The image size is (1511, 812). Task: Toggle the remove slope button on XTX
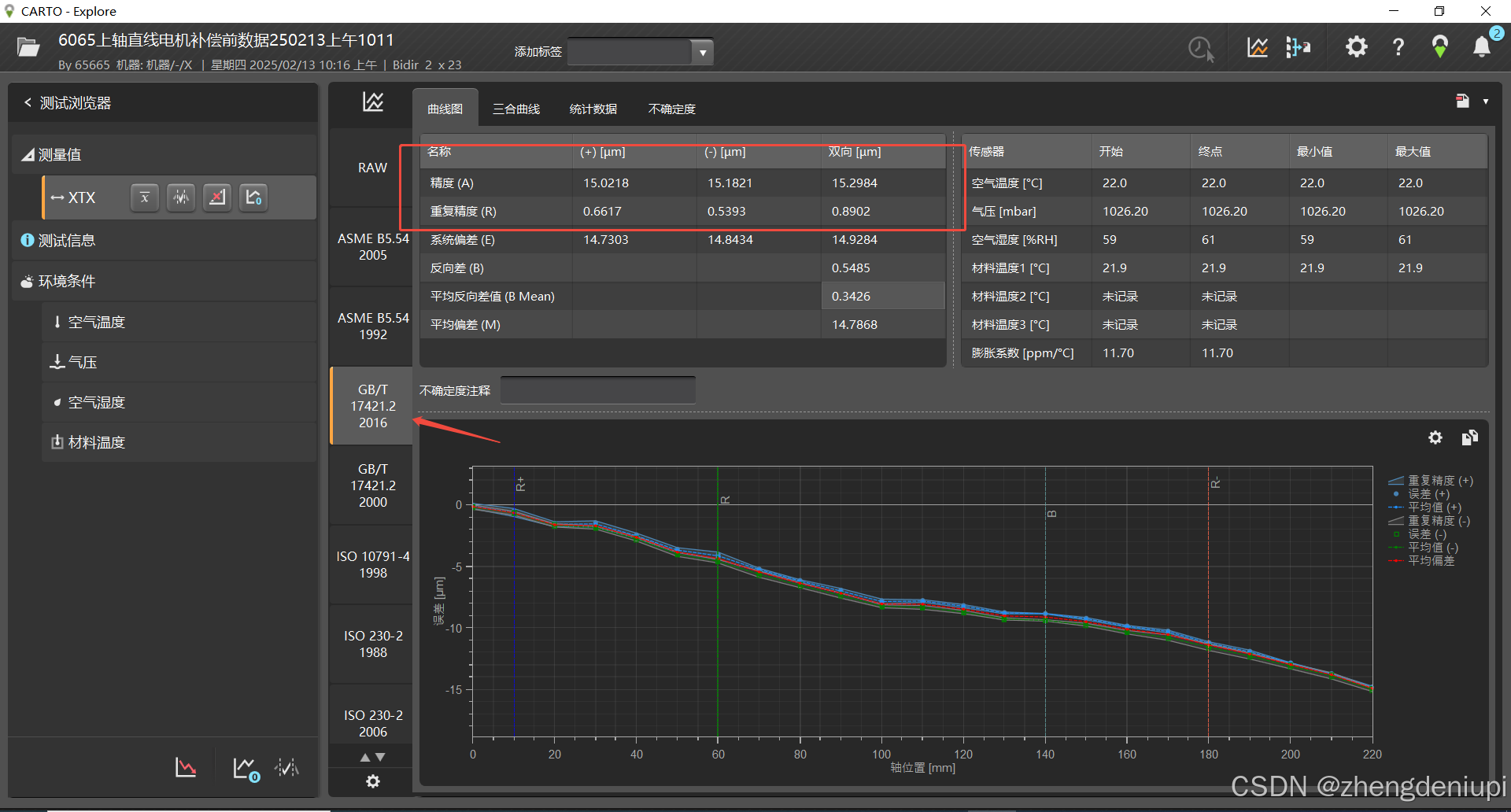(217, 197)
